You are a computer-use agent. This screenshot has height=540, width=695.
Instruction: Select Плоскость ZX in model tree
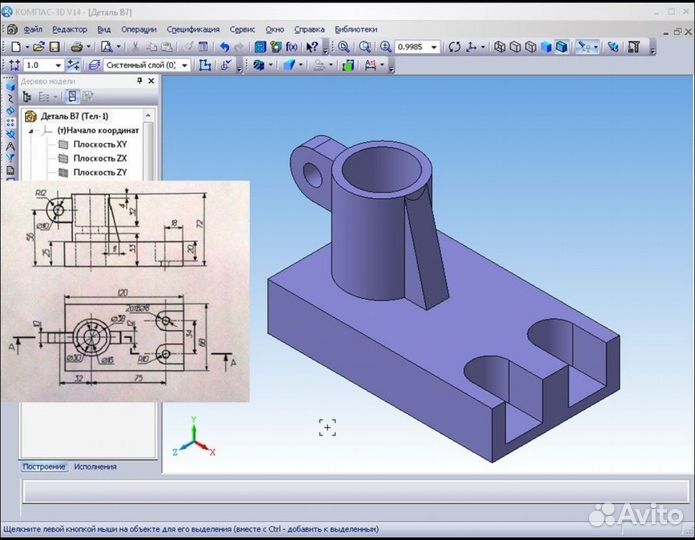100,158
